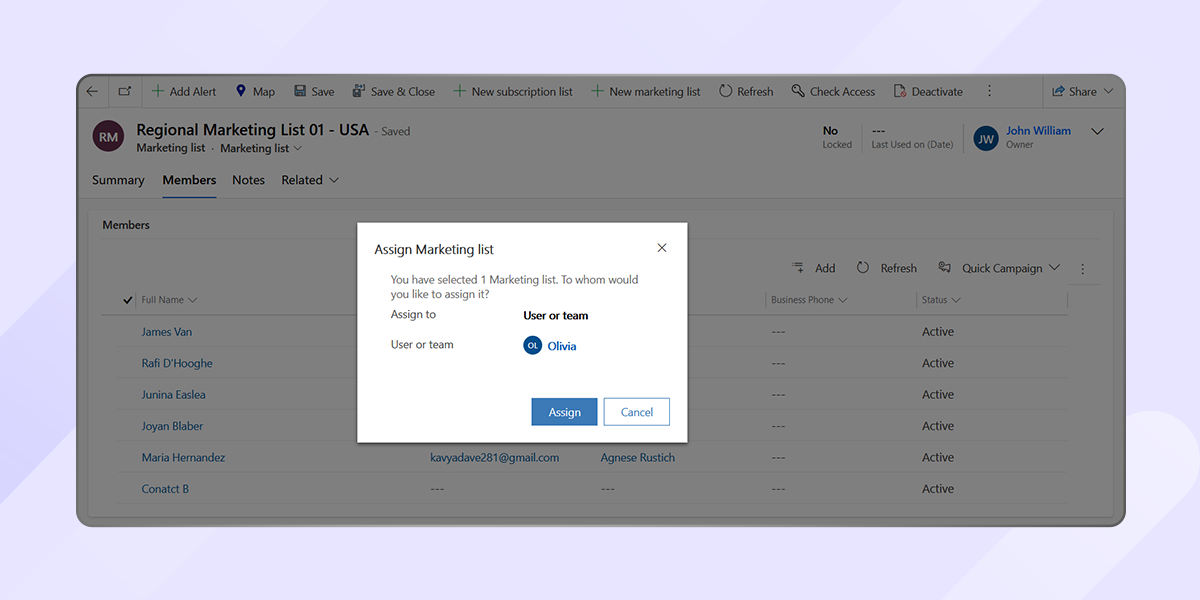Open member Rafi D'Hooghe

[x=177, y=363]
